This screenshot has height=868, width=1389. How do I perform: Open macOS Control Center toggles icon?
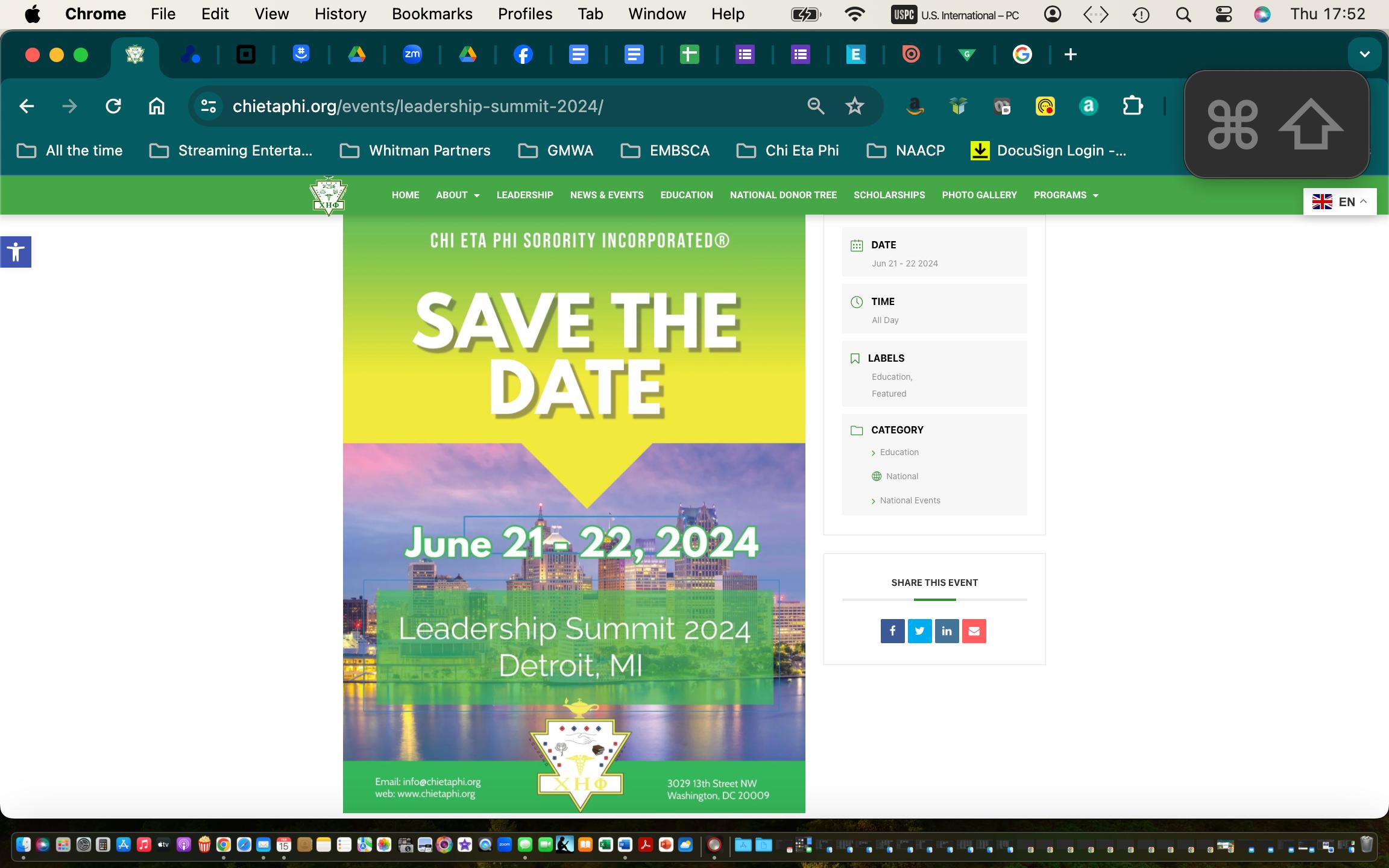pyautogui.click(x=1223, y=14)
